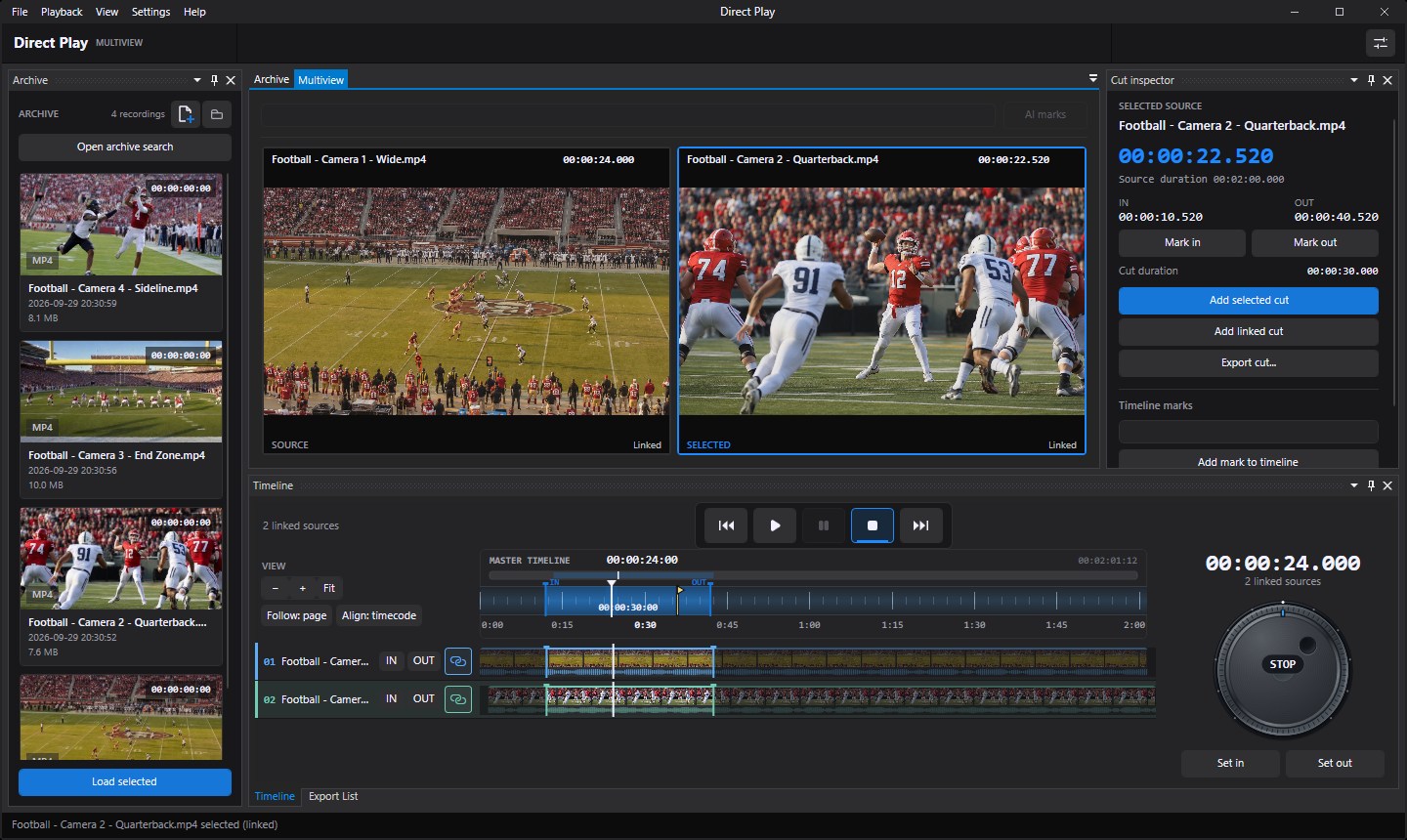Set OUT point on track 02
Viewport: 1407px width, 840px height.
[x=424, y=699]
